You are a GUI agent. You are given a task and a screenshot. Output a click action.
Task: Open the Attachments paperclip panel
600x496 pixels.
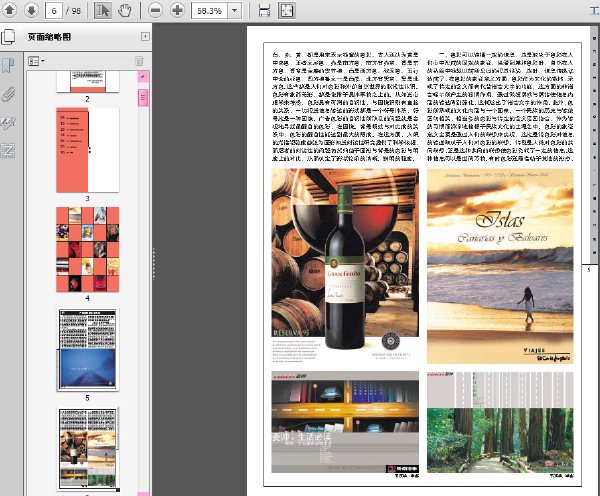[8, 94]
